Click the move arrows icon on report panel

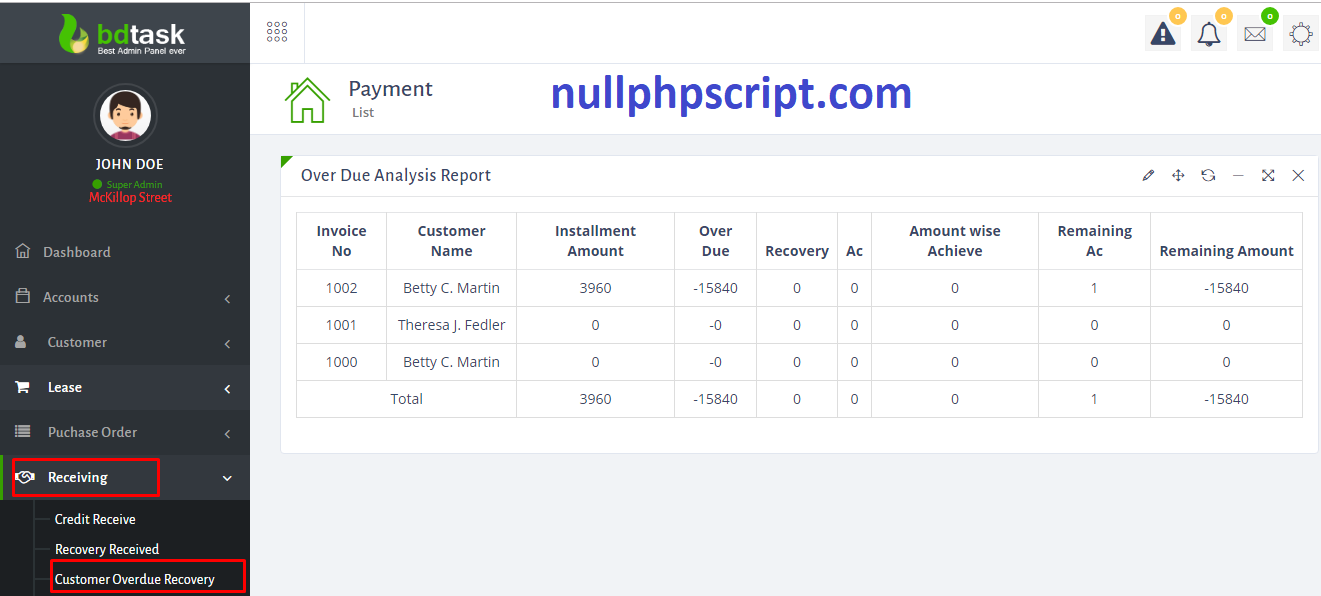[1178, 176]
